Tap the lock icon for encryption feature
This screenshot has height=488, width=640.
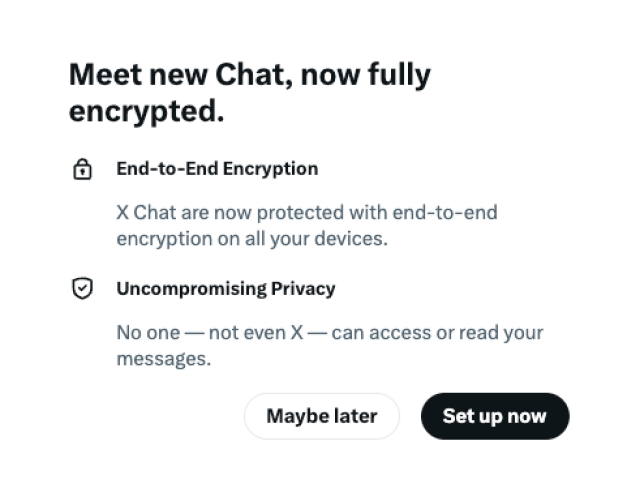(x=82, y=169)
